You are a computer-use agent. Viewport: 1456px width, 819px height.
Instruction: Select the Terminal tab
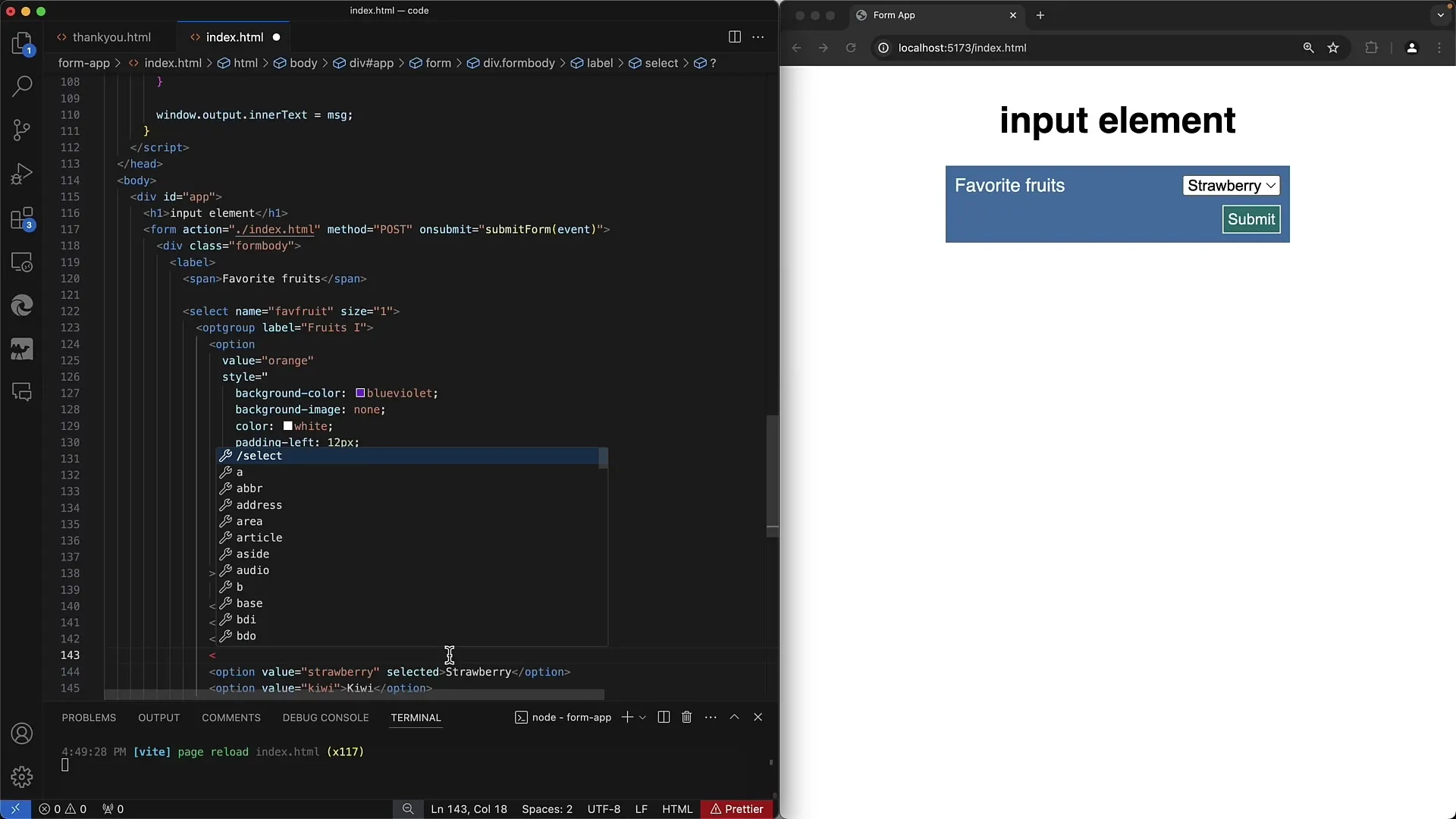click(x=415, y=717)
